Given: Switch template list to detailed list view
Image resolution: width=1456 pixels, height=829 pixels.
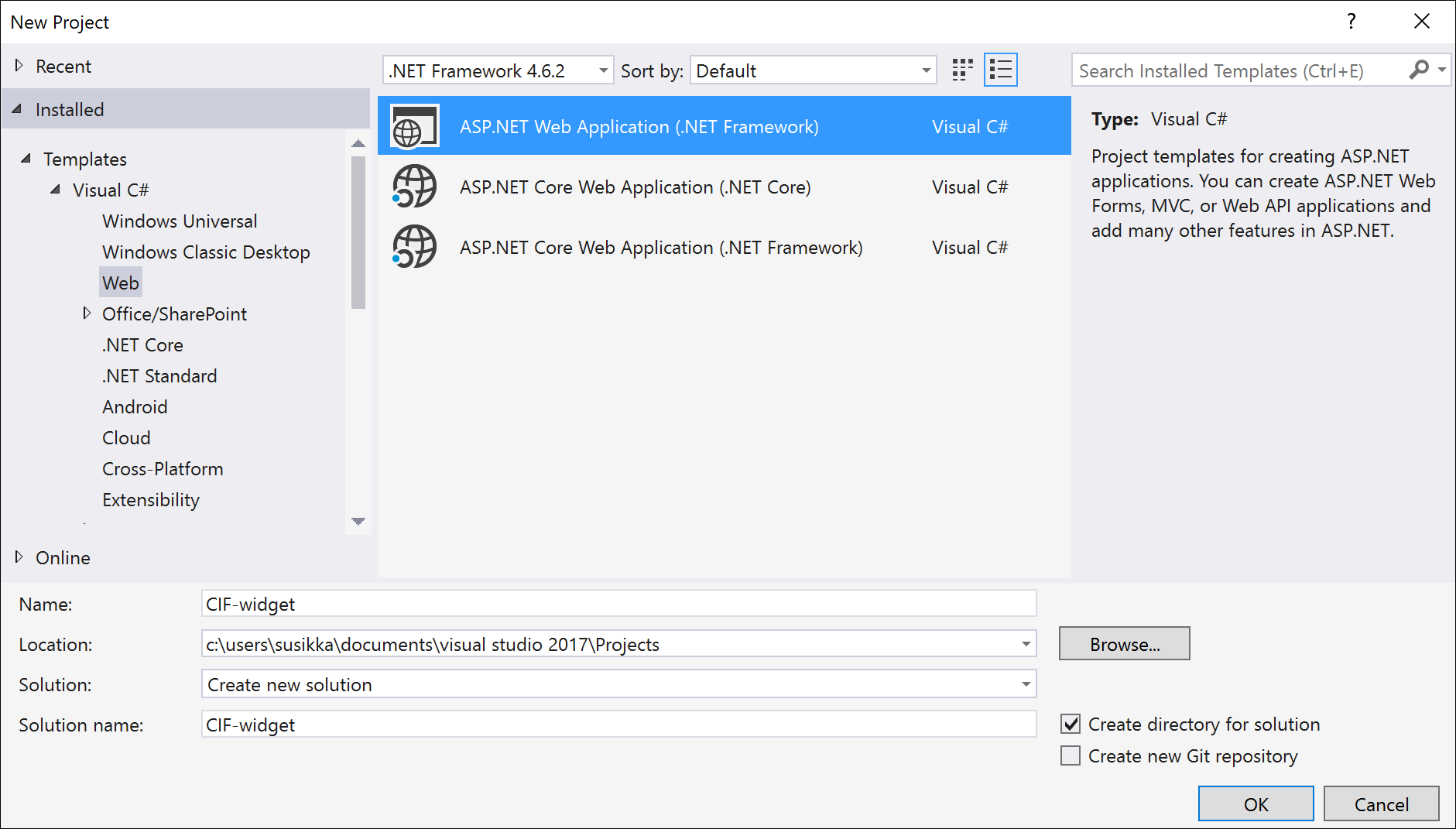Looking at the screenshot, I should pos(1000,70).
